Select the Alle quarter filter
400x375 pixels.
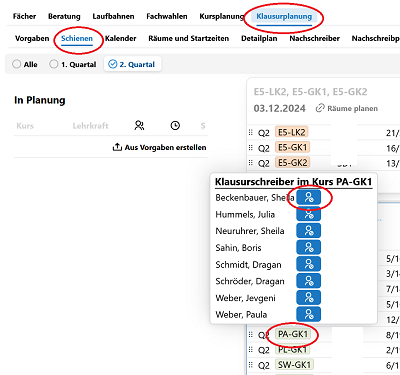[25, 64]
